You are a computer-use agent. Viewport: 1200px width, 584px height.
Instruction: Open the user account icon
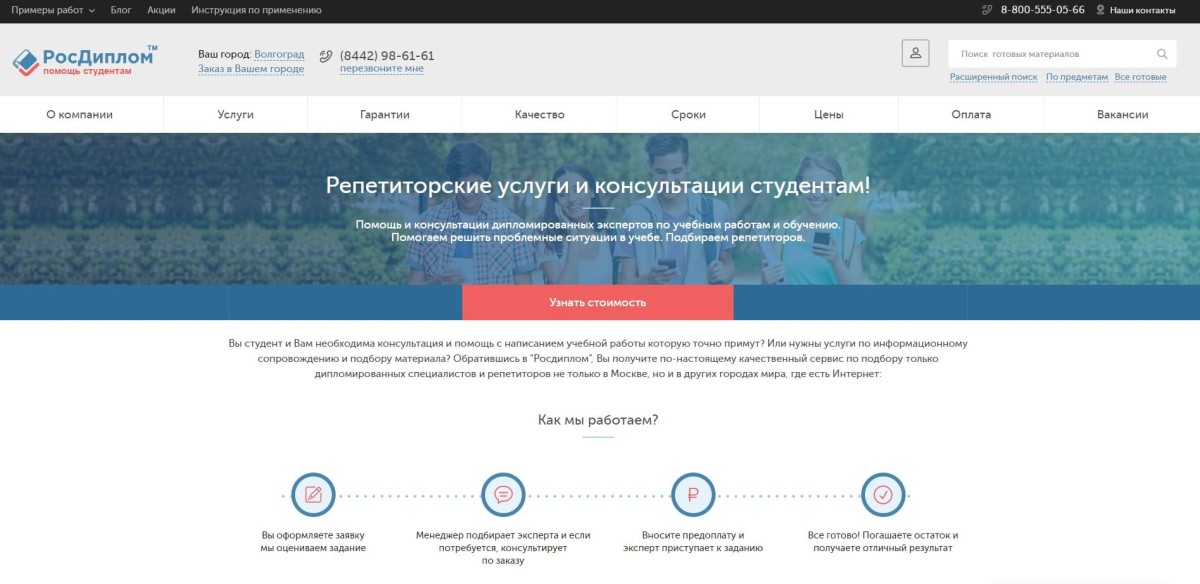coord(915,53)
